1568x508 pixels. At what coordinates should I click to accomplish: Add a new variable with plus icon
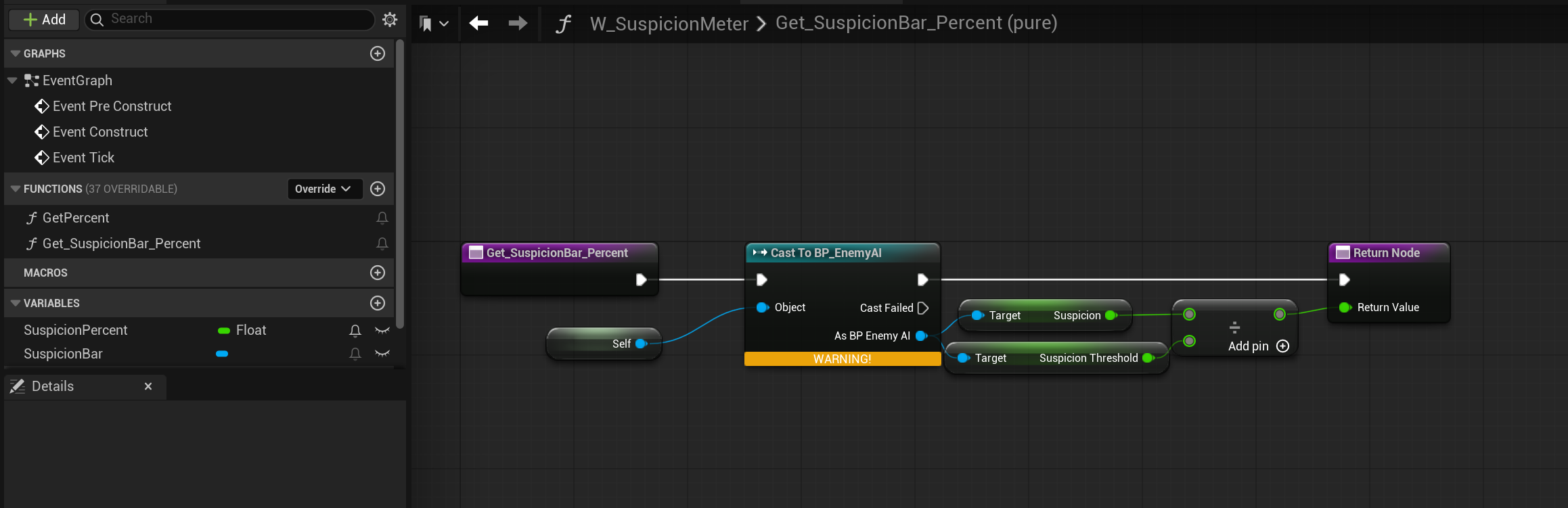click(378, 303)
